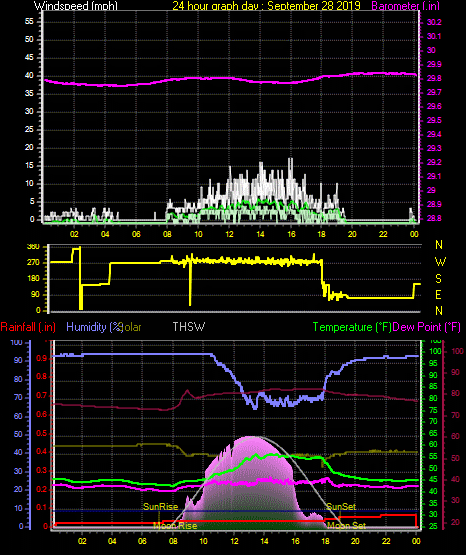This screenshot has width=466, height=555.
Task: Click the Moon Set marker label
Action: tap(346, 526)
